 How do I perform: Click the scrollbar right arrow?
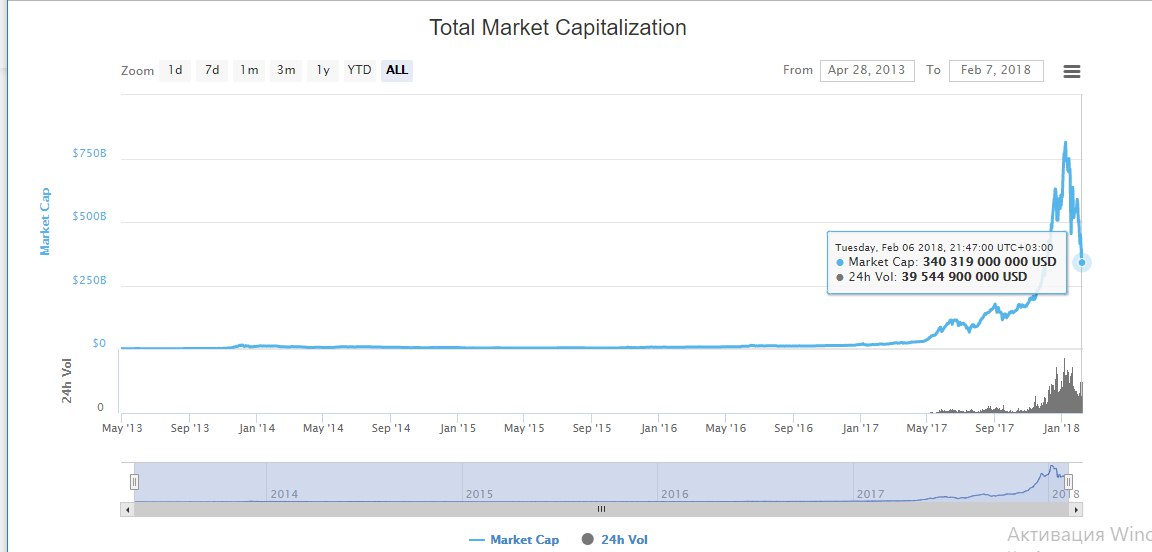pos(1075,509)
